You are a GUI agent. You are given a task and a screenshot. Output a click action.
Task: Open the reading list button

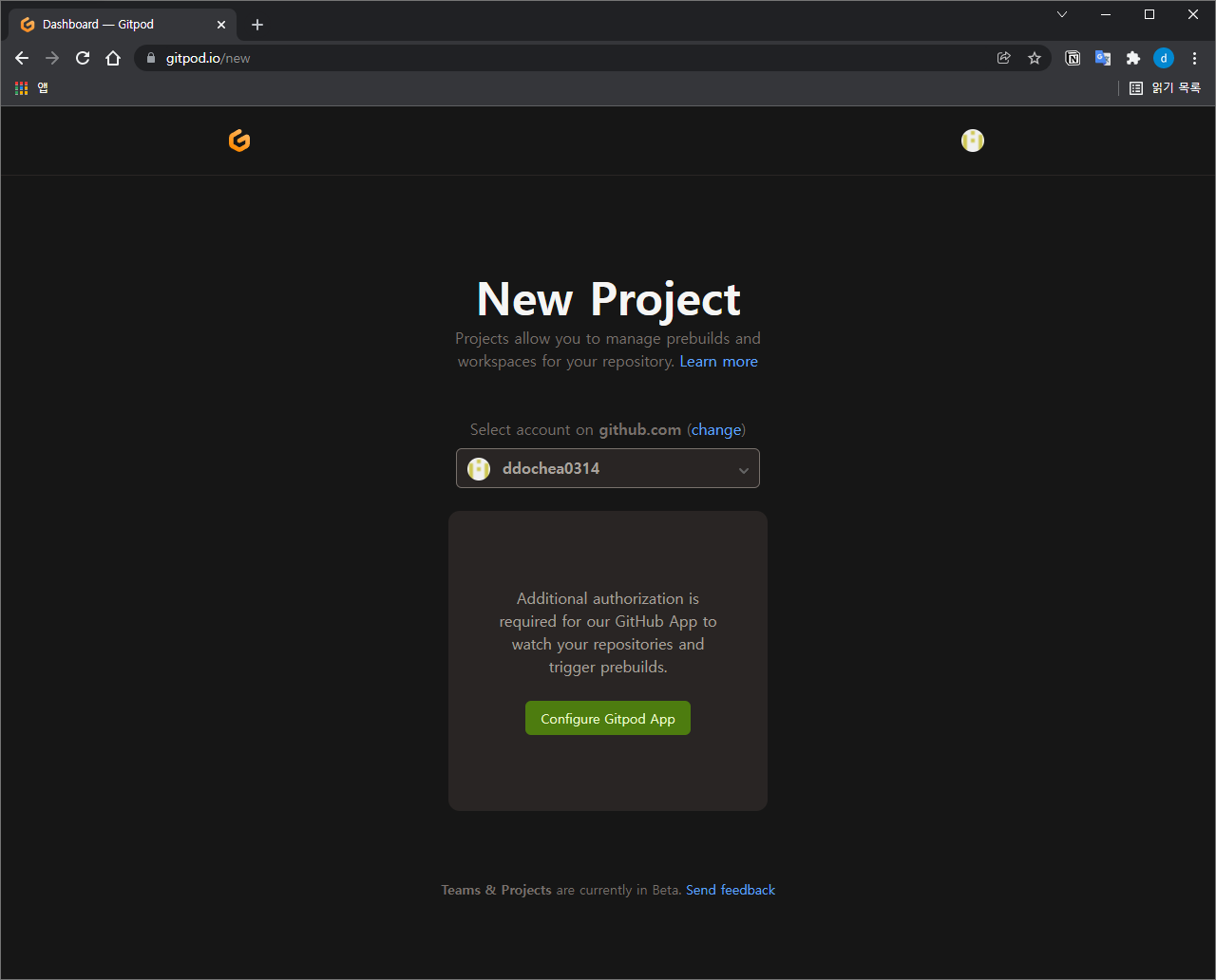pyautogui.click(x=1165, y=87)
